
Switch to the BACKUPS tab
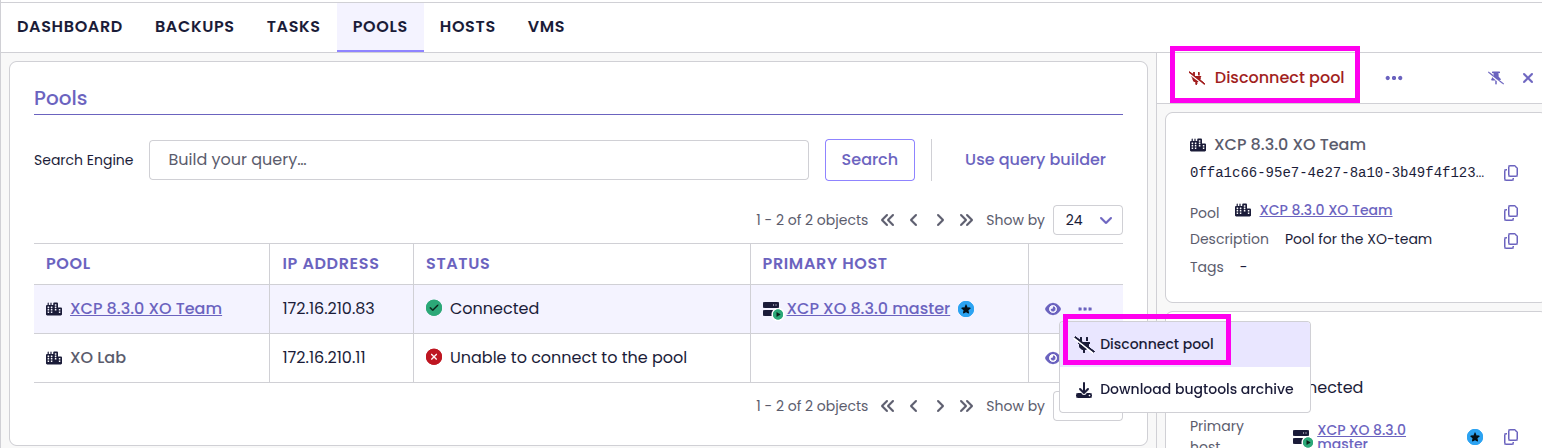coord(194,27)
